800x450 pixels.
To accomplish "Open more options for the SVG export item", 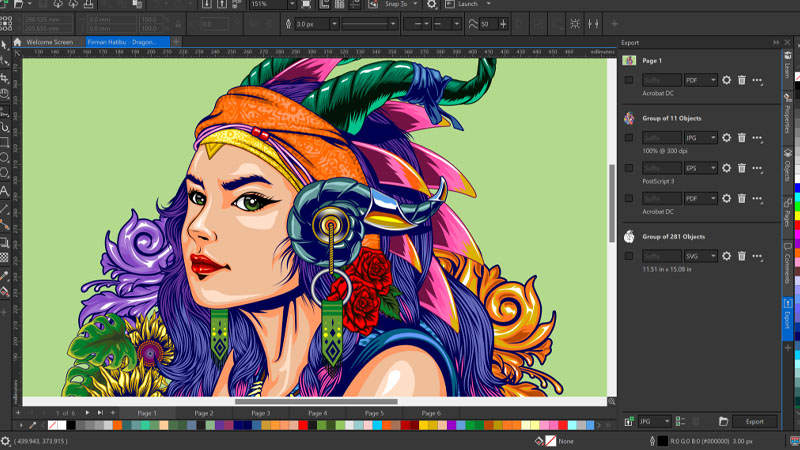I will [x=757, y=256].
